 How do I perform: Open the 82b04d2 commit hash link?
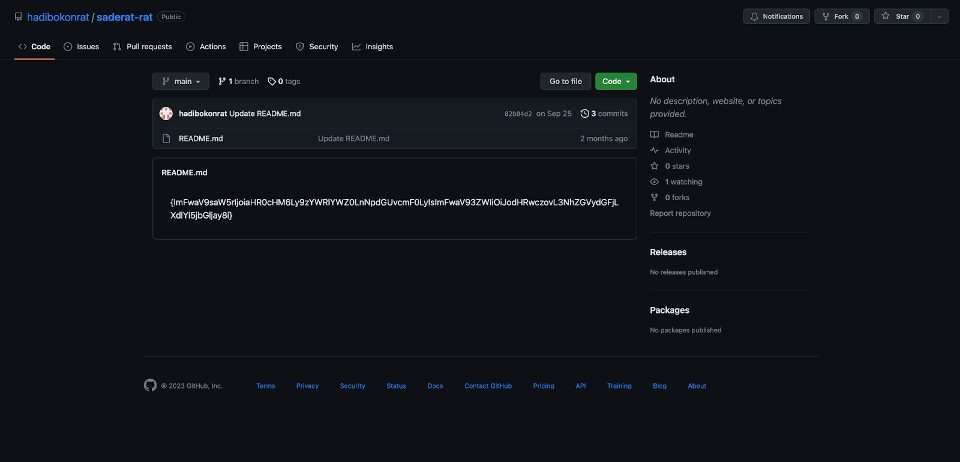[x=518, y=114]
